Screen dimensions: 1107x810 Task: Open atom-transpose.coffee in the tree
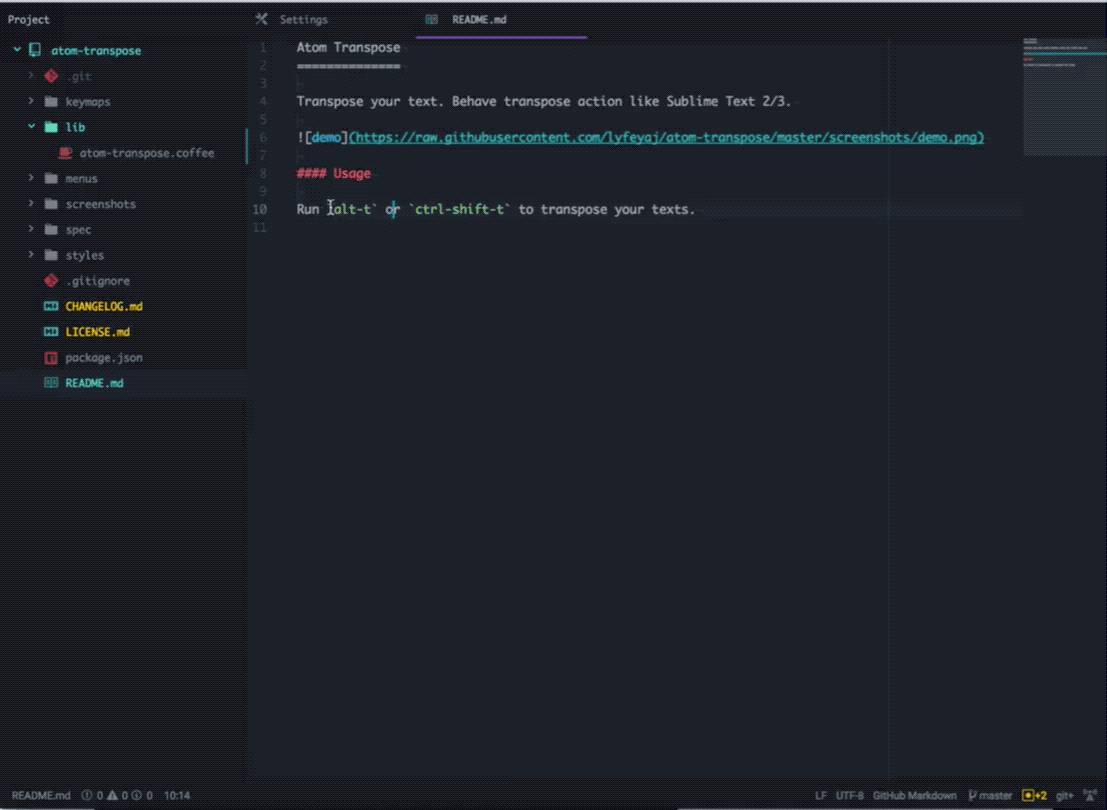click(x=147, y=153)
